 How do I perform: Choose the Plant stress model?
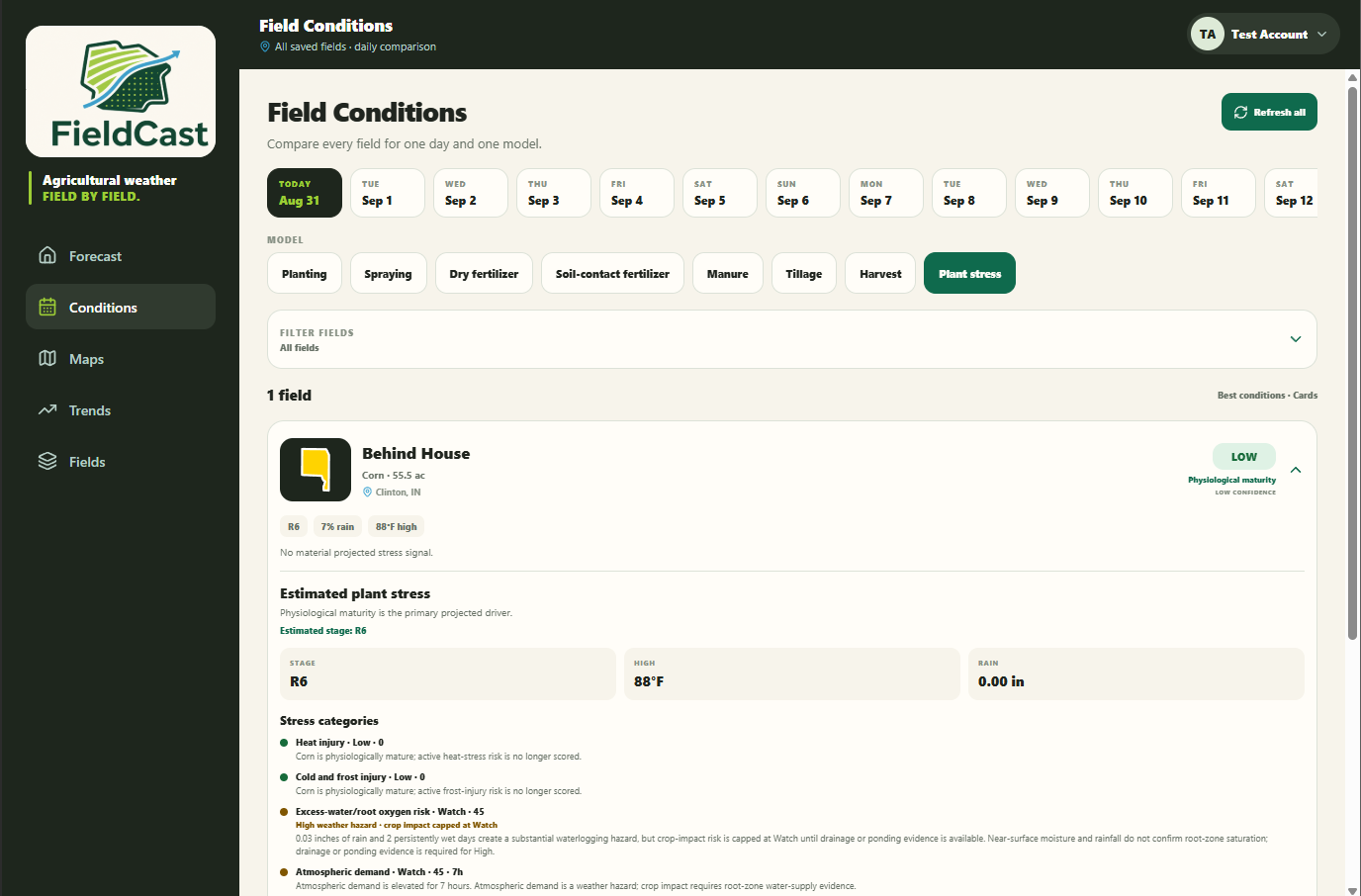point(969,273)
